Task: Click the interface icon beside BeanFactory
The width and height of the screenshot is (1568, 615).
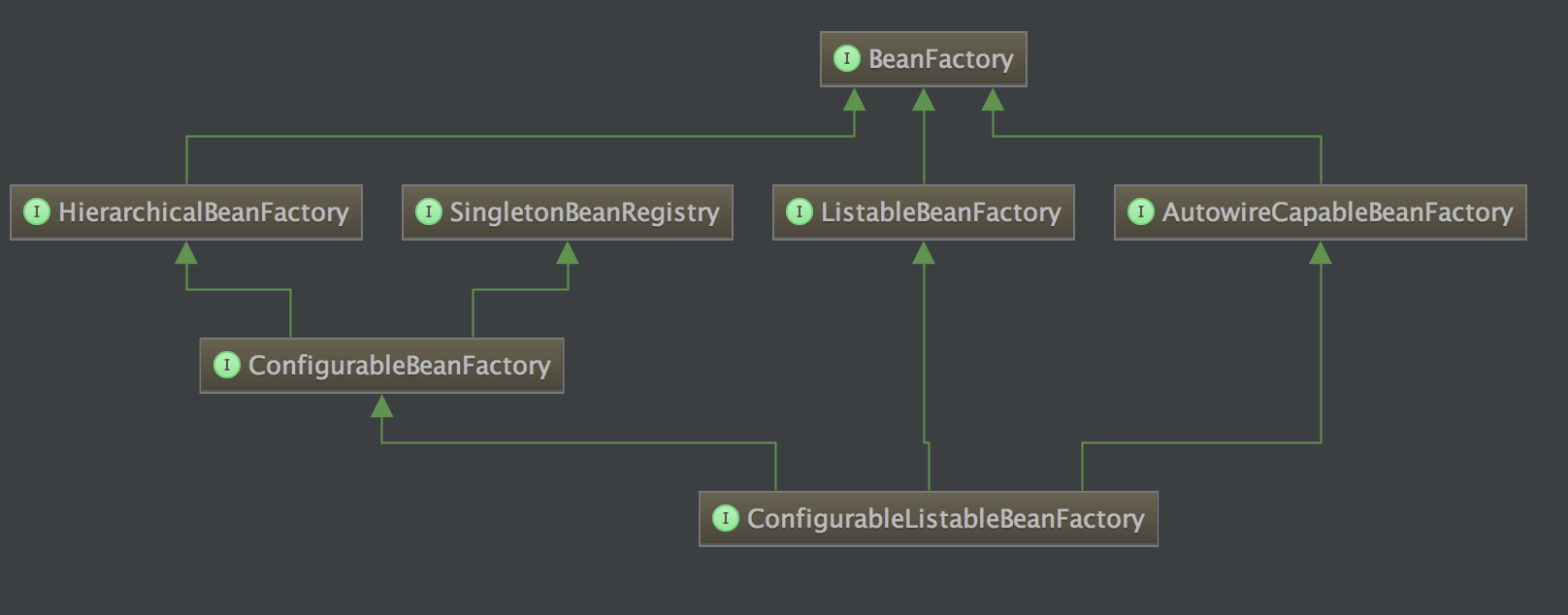Action: [846, 59]
